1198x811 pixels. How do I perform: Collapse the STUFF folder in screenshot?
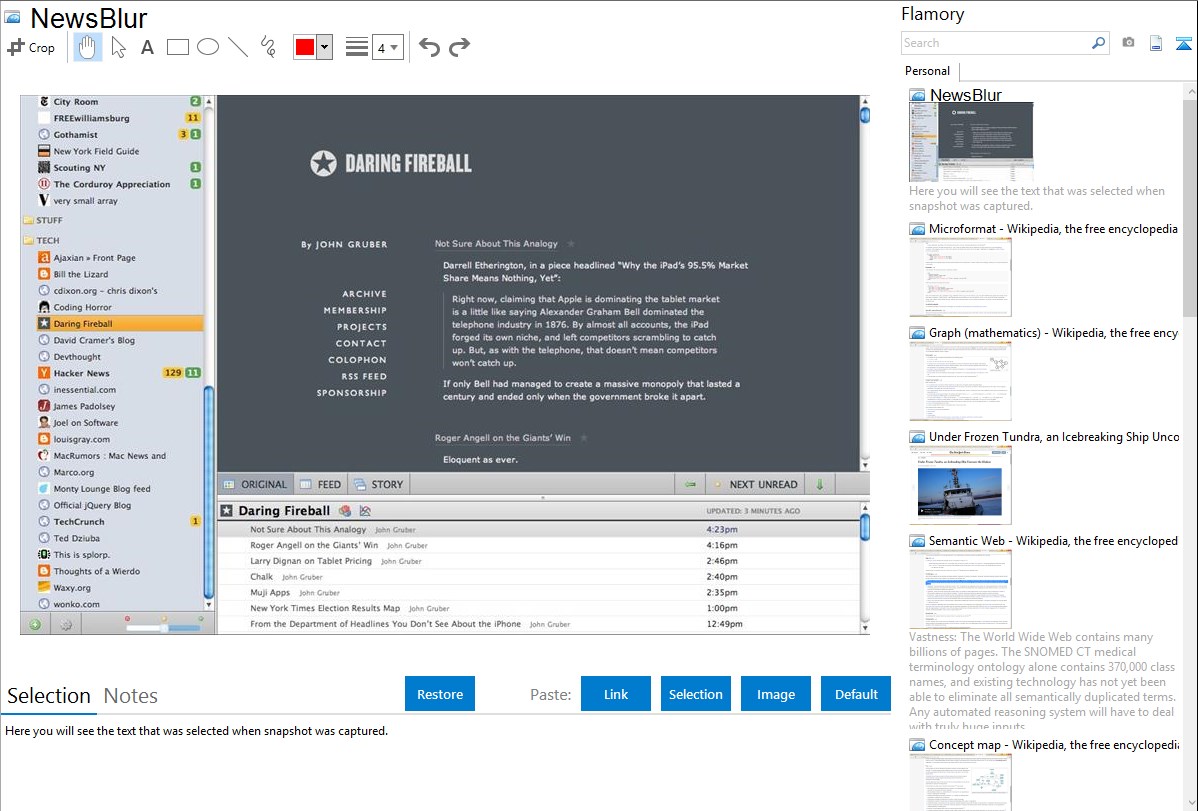tap(43, 220)
